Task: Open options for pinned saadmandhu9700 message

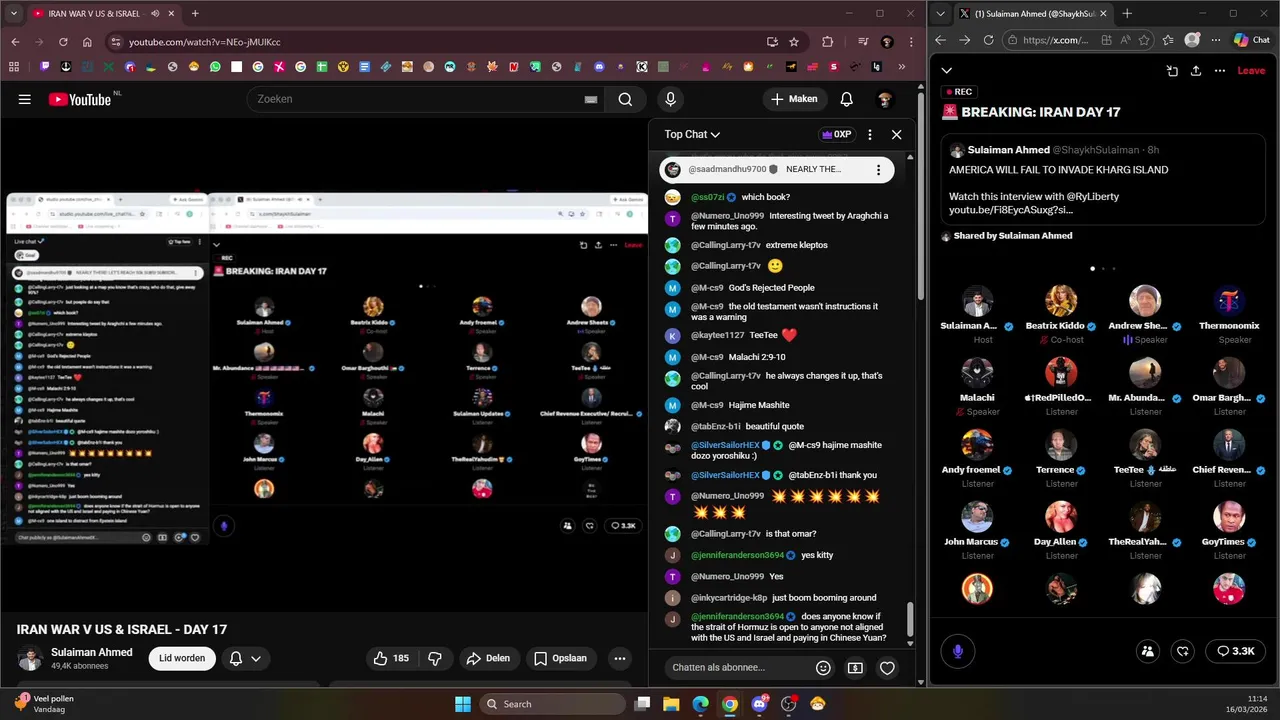Action: pos(878,170)
